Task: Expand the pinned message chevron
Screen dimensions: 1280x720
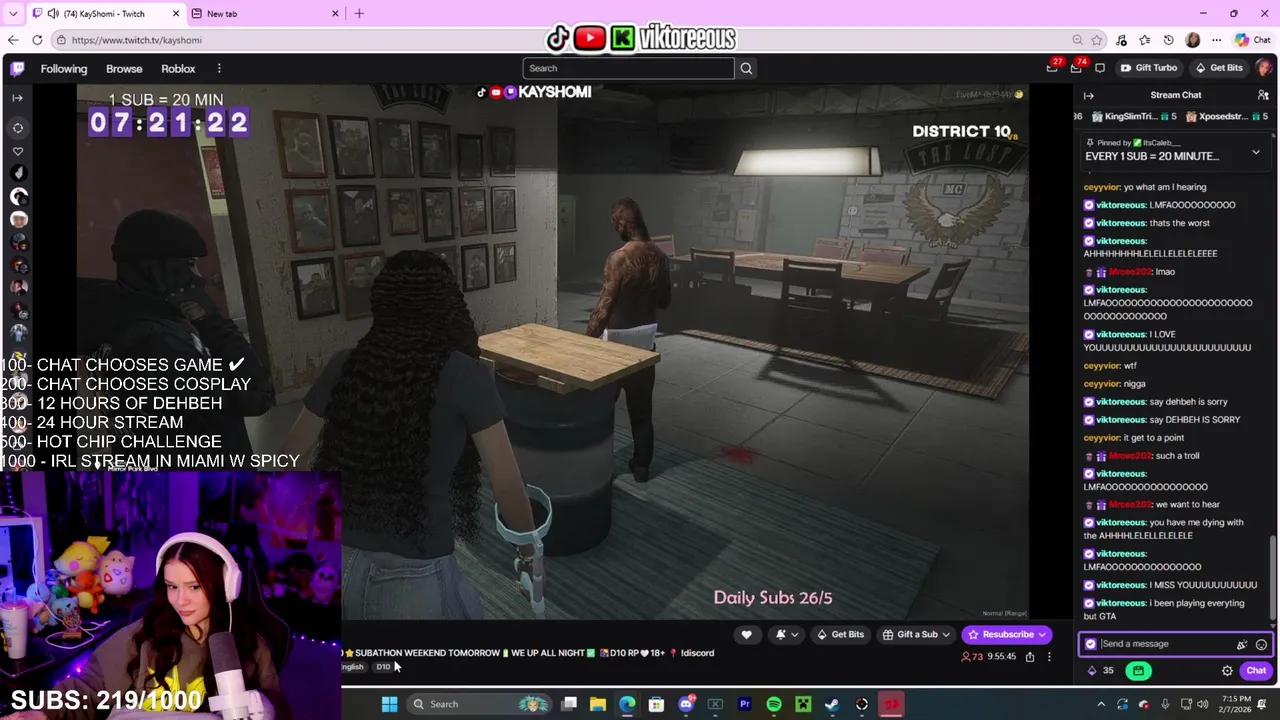Action: click(1256, 153)
